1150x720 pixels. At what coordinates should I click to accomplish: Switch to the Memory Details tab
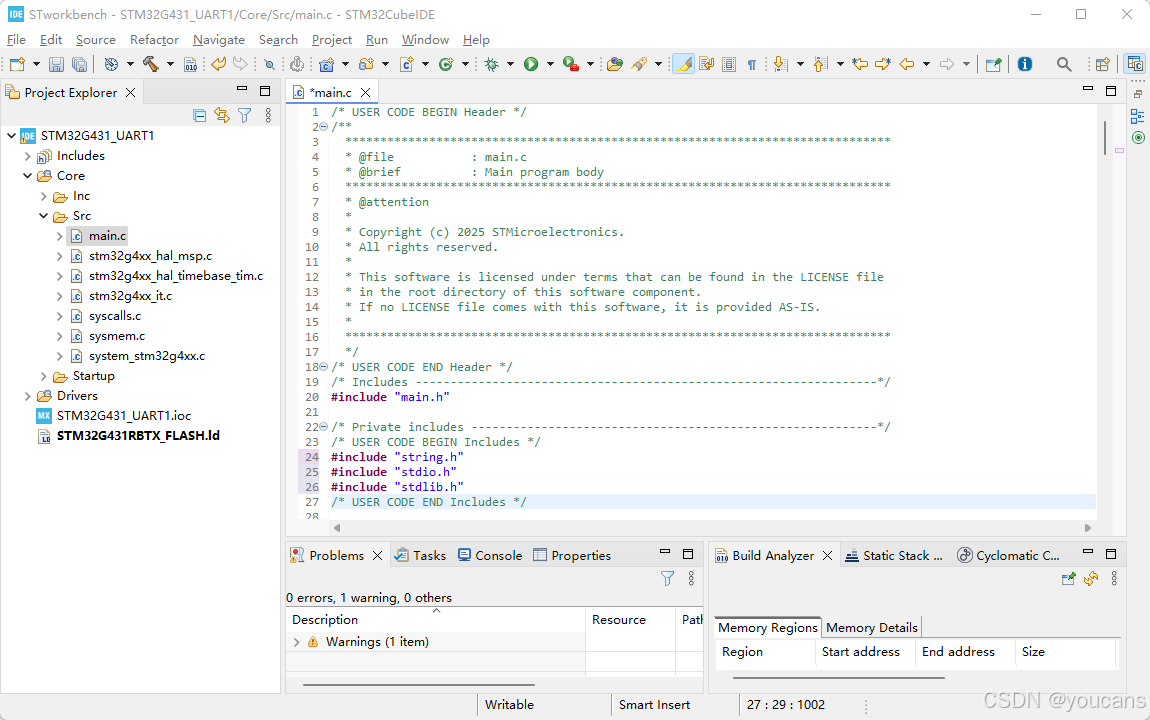coord(871,628)
